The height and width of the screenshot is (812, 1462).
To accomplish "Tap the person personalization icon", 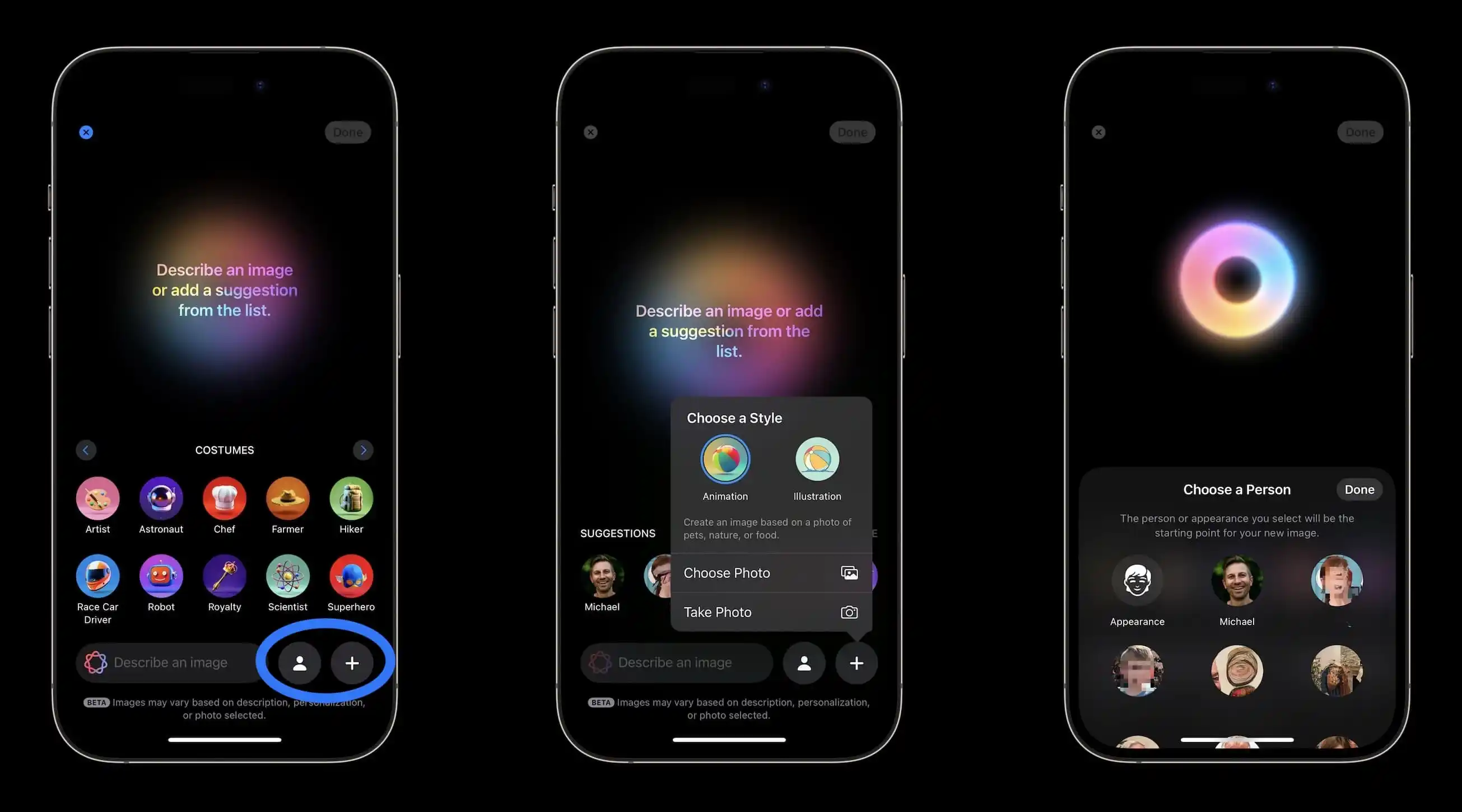I will pos(299,662).
